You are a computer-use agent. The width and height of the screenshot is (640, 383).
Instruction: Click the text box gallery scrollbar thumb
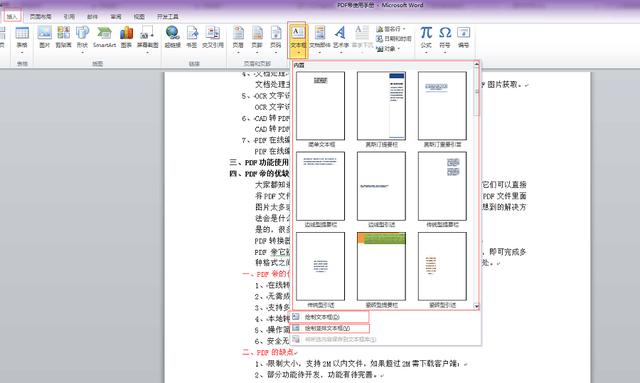click(x=476, y=92)
